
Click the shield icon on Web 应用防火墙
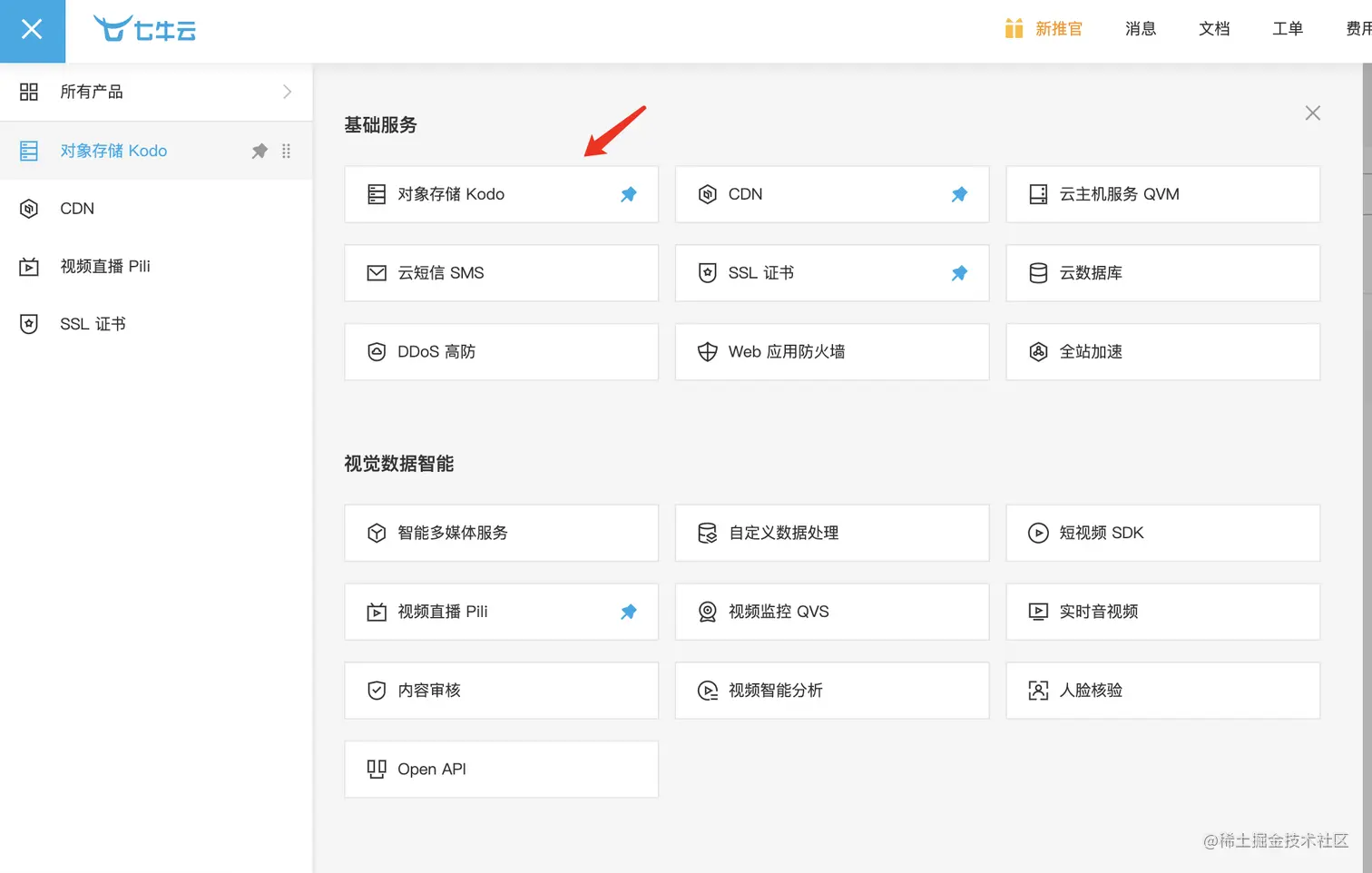(708, 352)
